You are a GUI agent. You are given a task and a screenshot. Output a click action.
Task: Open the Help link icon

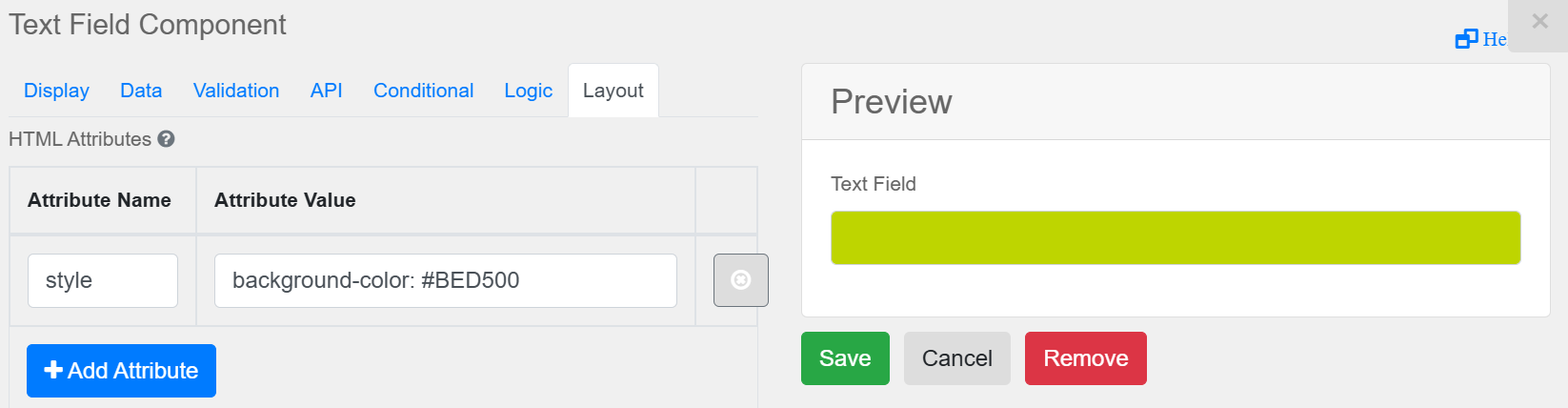pos(1466,39)
